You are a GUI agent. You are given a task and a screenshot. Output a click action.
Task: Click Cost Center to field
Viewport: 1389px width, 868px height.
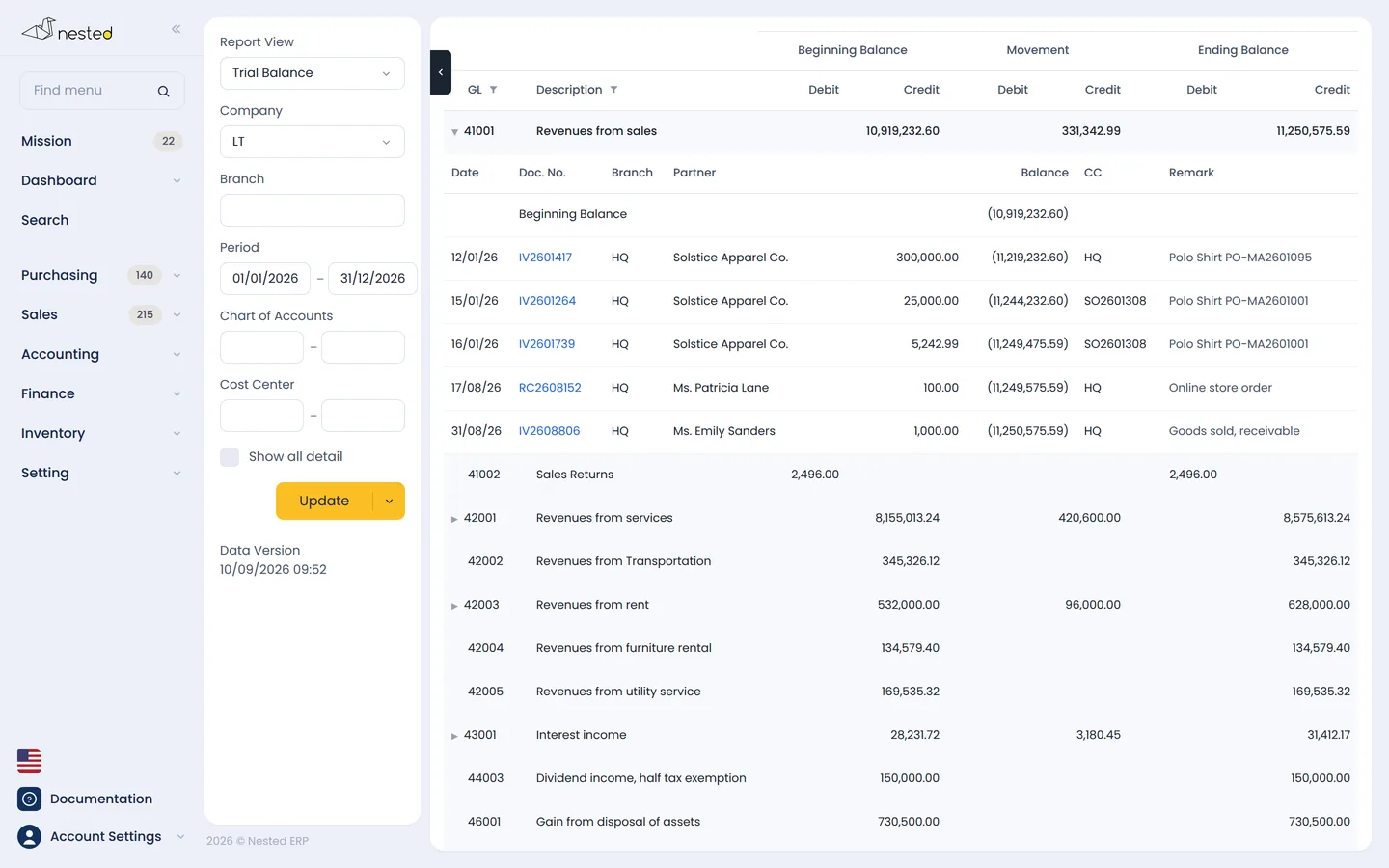pos(363,416)
